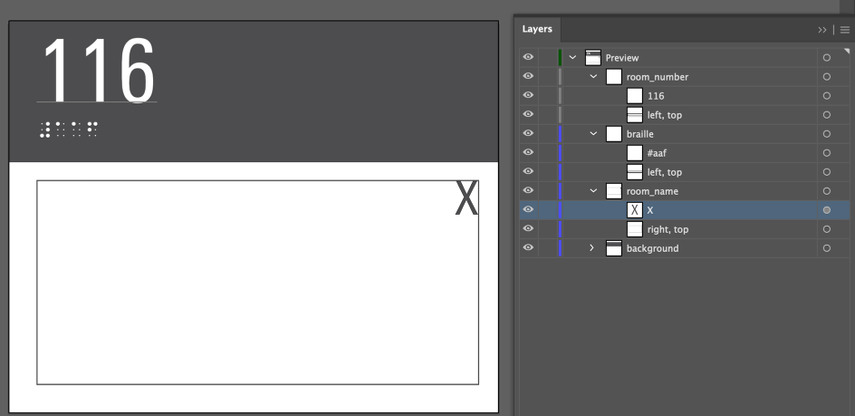Select the braille layer row
The image size is (855, 416).
click(x=684, y=134)
